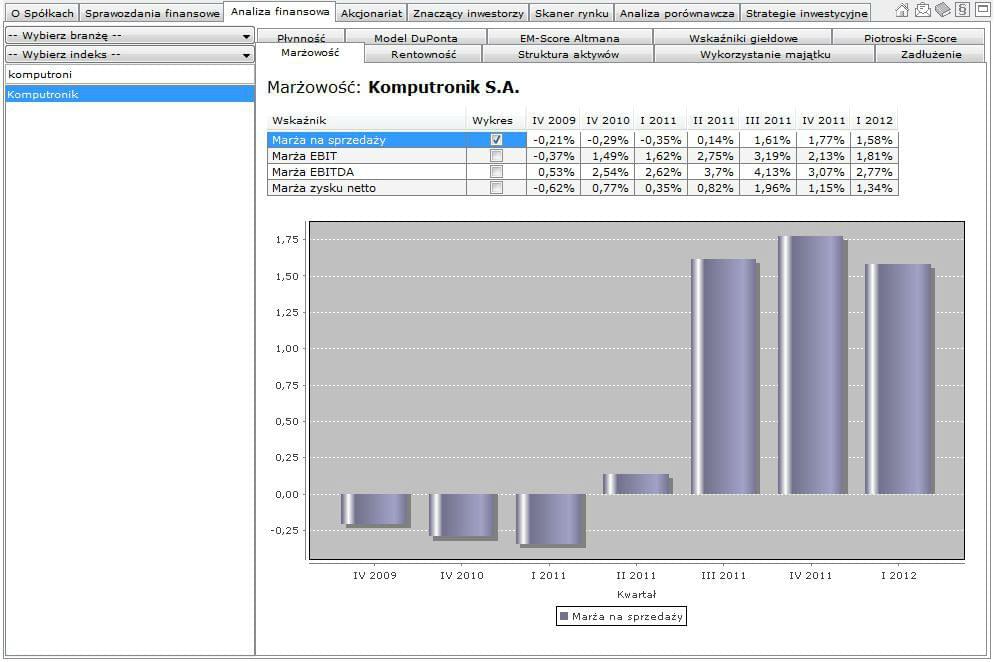Open the paragraph sign legal icon
The width and height of the screenshot is (995, 662).
tap(963, 10)
